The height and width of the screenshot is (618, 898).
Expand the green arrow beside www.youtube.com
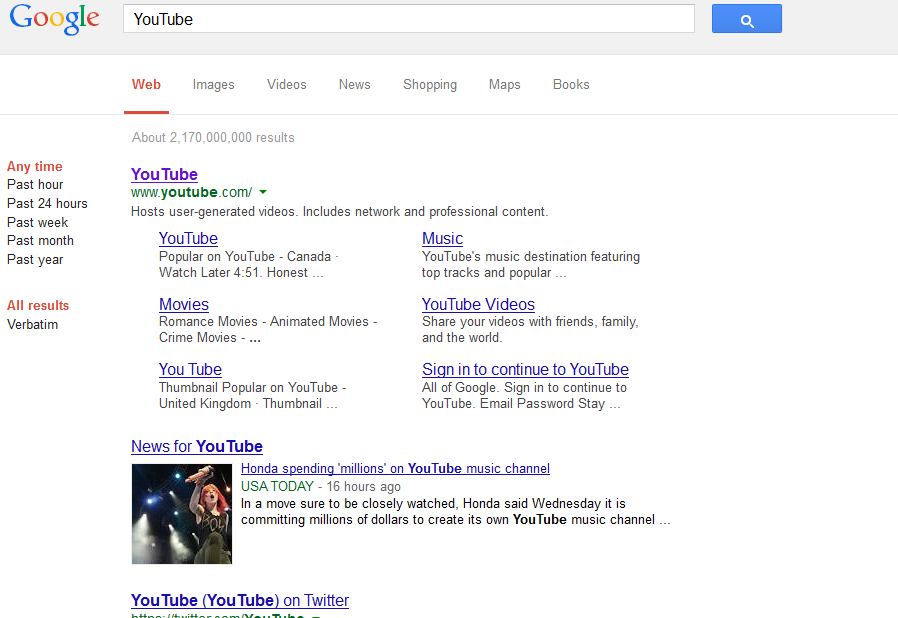coord(263,192)
